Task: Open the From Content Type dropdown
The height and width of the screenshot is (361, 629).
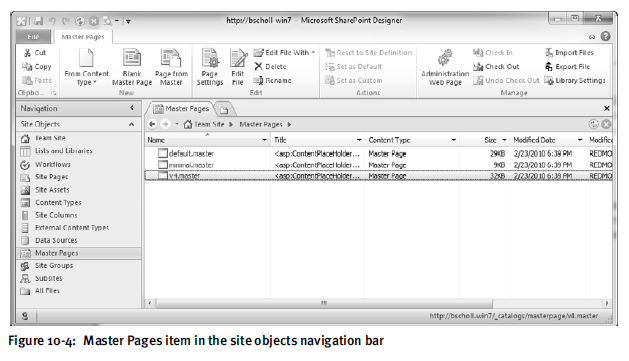Action: click(x=87, y=67)
